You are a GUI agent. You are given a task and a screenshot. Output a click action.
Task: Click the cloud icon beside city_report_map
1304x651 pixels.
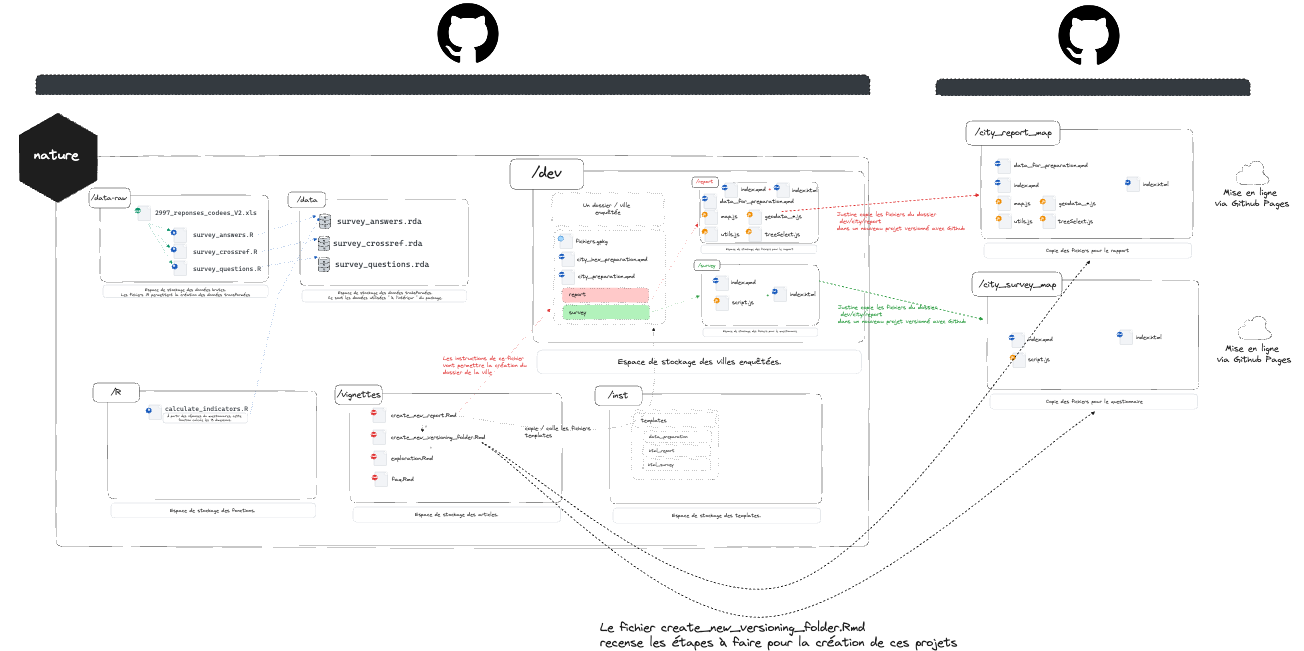(x=1251, y=172)
